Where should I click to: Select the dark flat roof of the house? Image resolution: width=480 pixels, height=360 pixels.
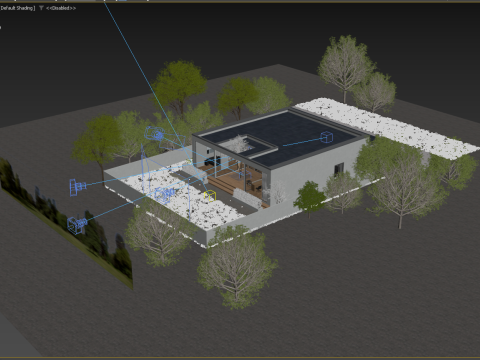tap(300, 133)
